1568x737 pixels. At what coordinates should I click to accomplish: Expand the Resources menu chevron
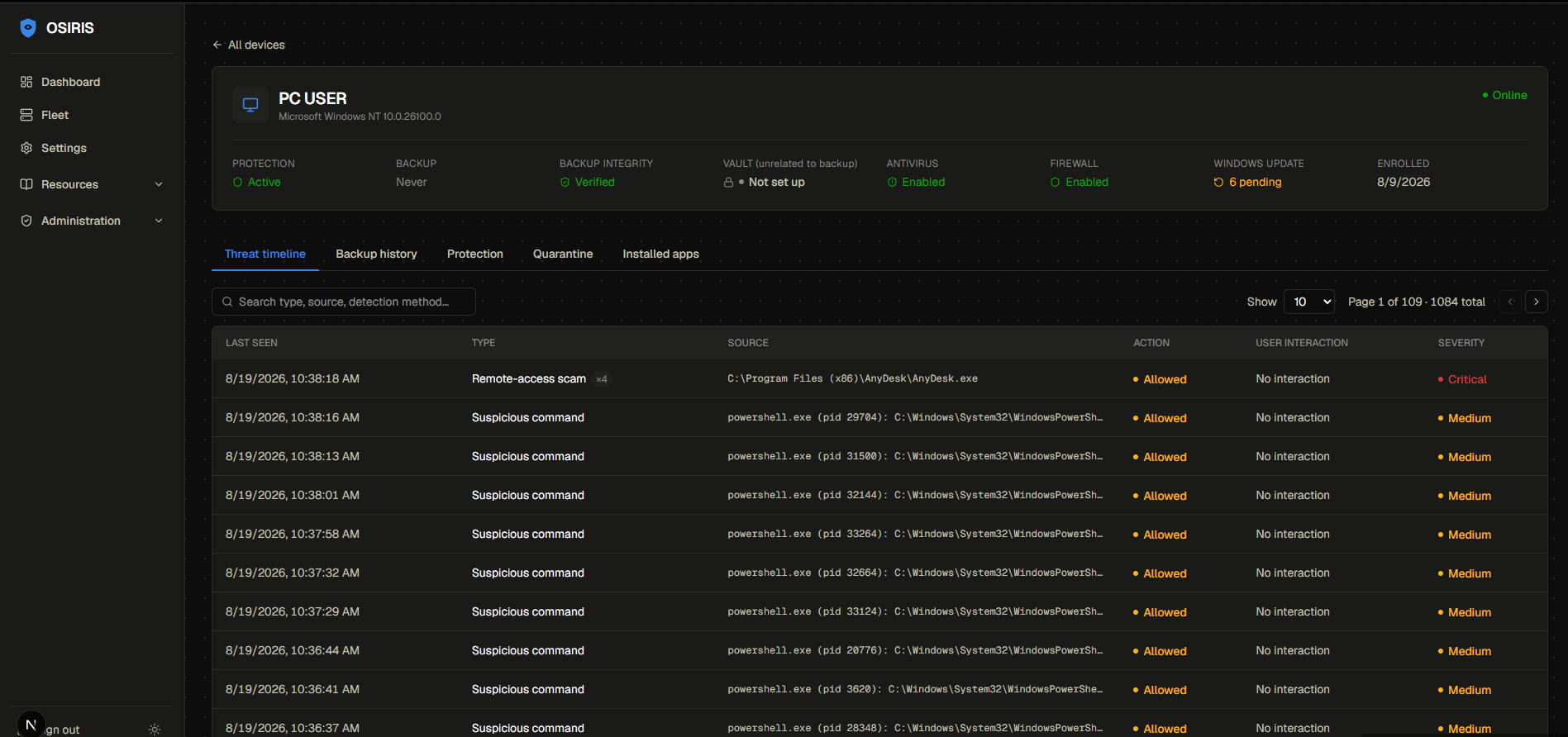(x=159, y=184)
